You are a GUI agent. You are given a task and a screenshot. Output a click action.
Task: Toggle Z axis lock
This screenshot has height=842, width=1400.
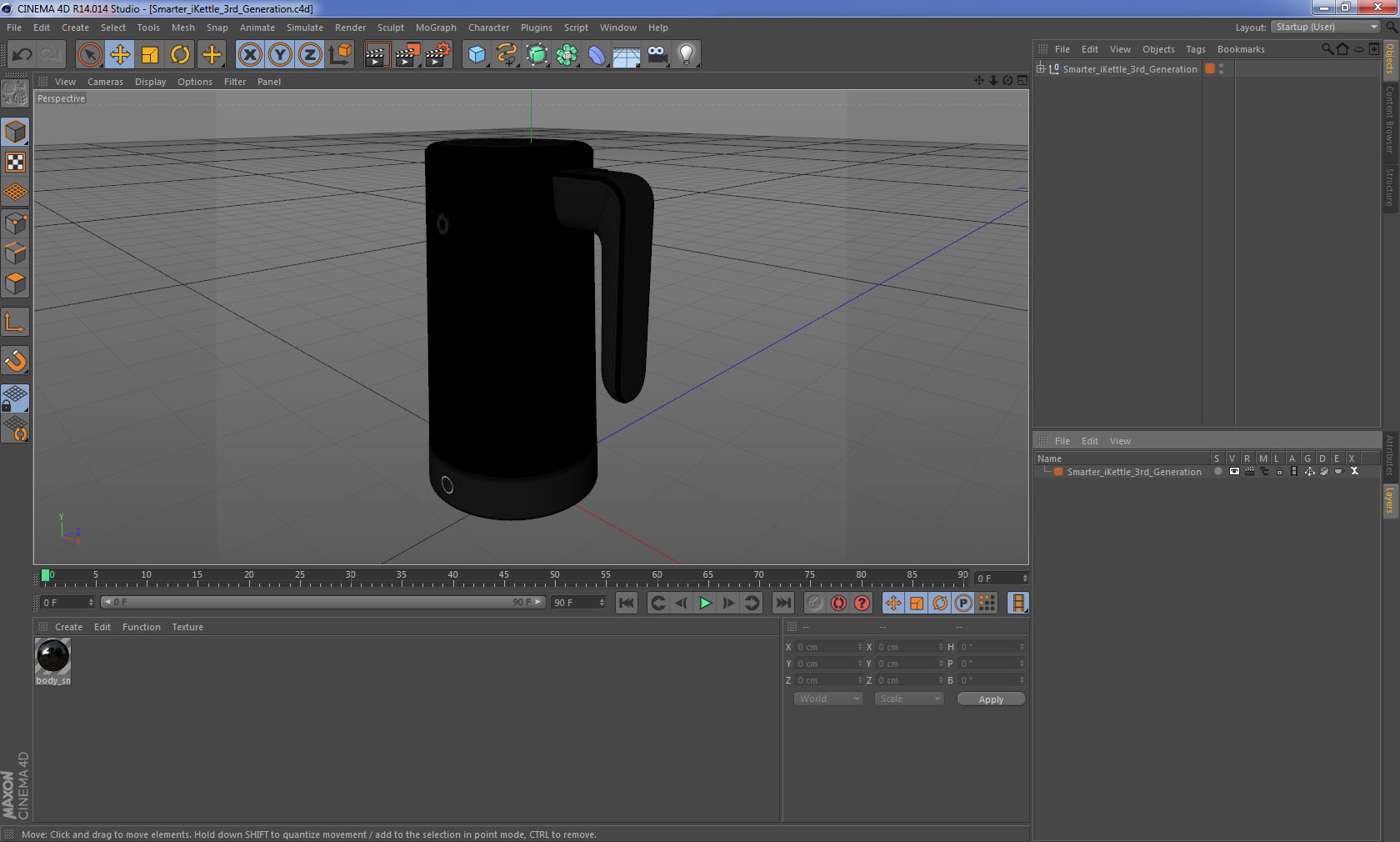point(310,55)
